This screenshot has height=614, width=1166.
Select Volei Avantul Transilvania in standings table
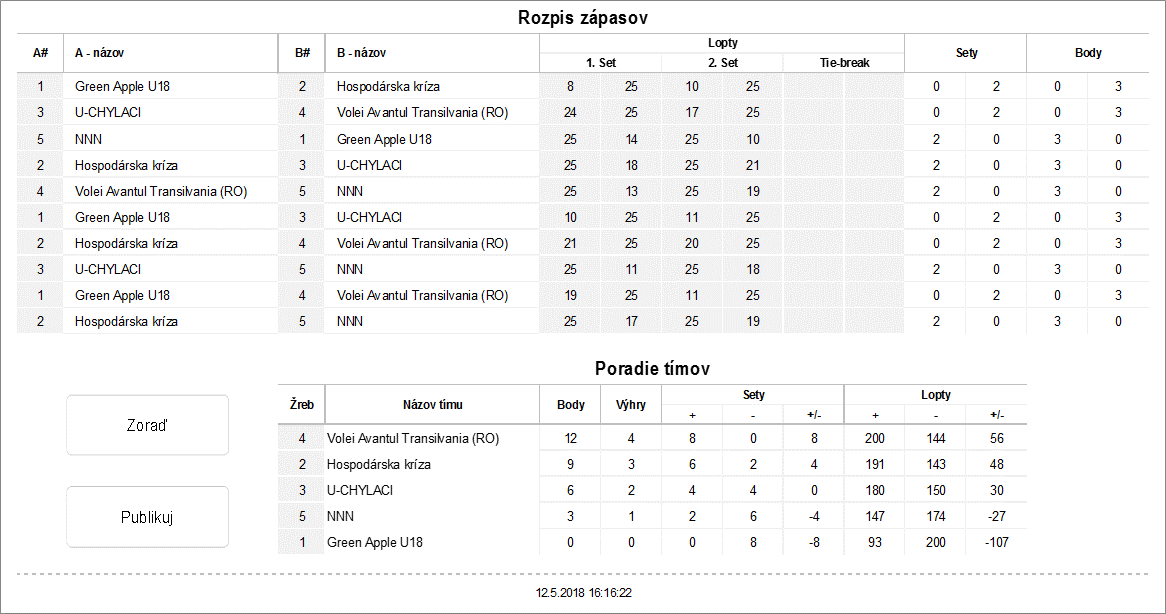click(412, 438)
